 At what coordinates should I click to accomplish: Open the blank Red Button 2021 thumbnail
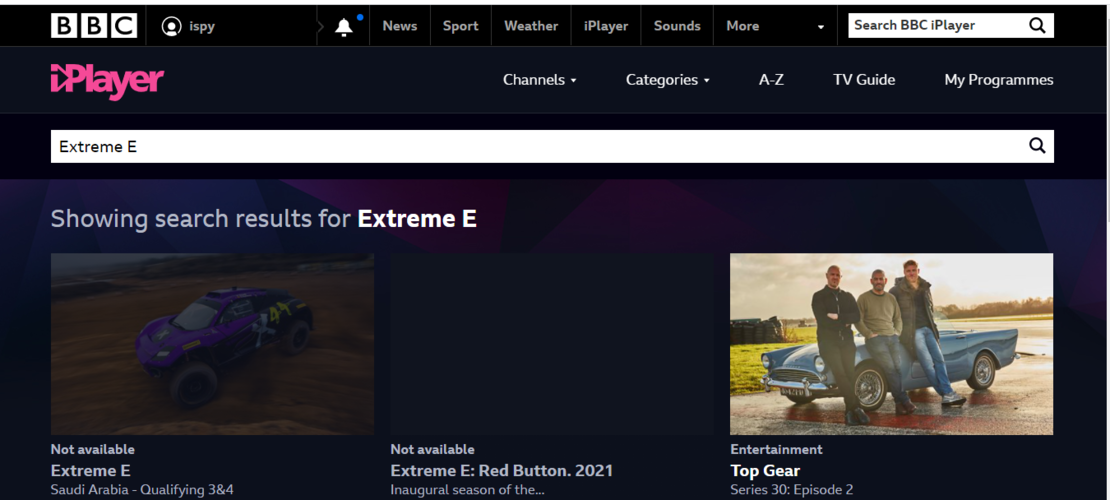point(552,344)
